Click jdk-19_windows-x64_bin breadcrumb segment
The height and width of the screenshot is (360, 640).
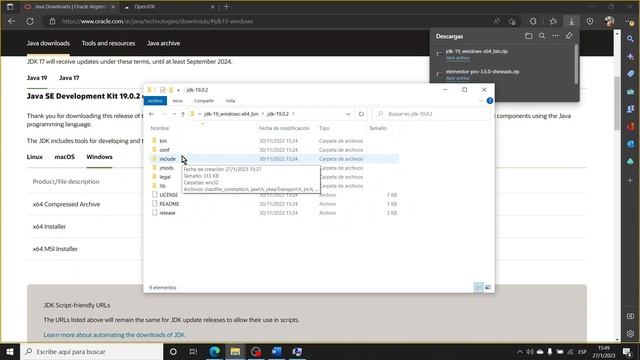231,114
